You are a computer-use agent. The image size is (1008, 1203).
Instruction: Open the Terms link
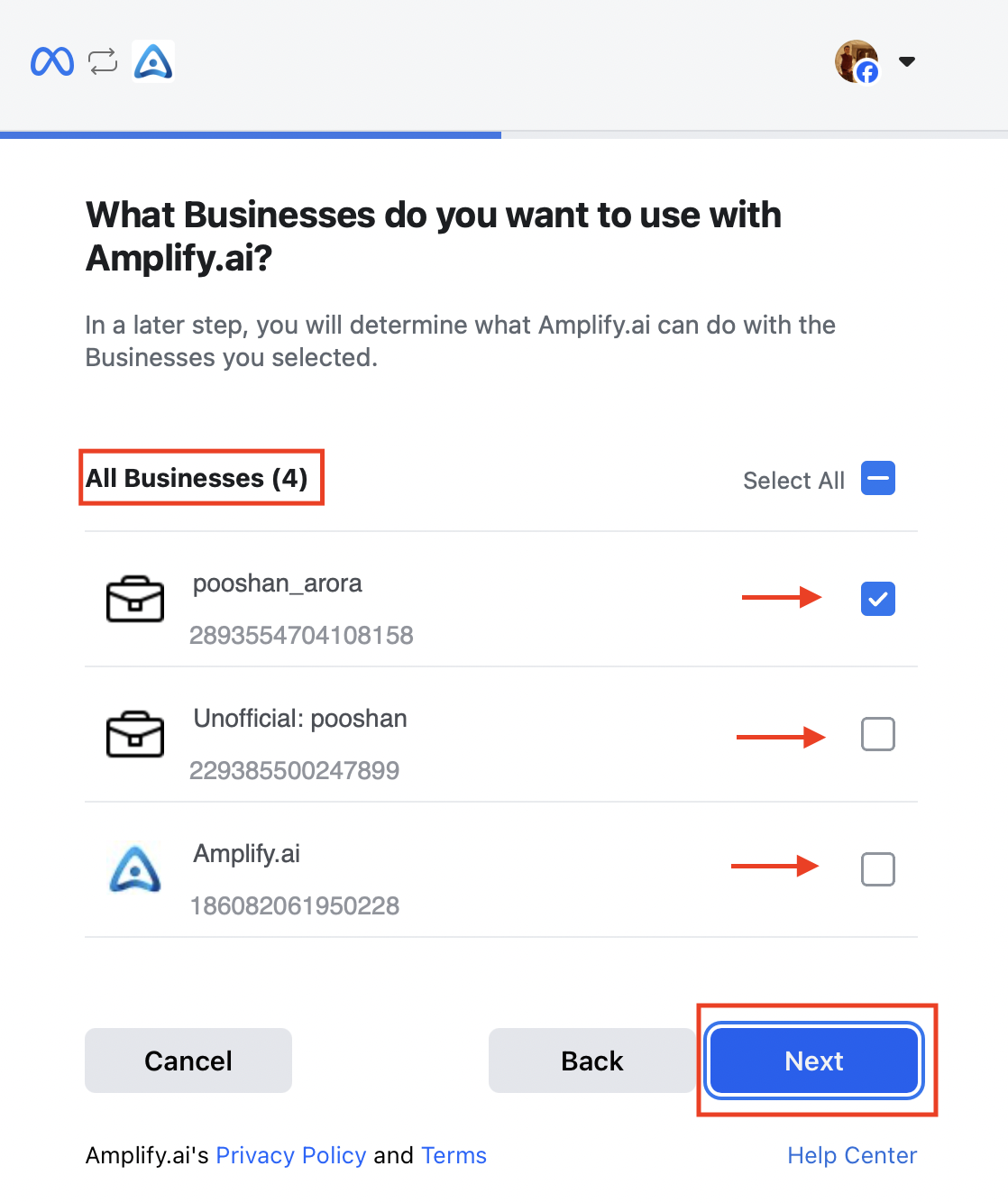[x=454, y=1155]
